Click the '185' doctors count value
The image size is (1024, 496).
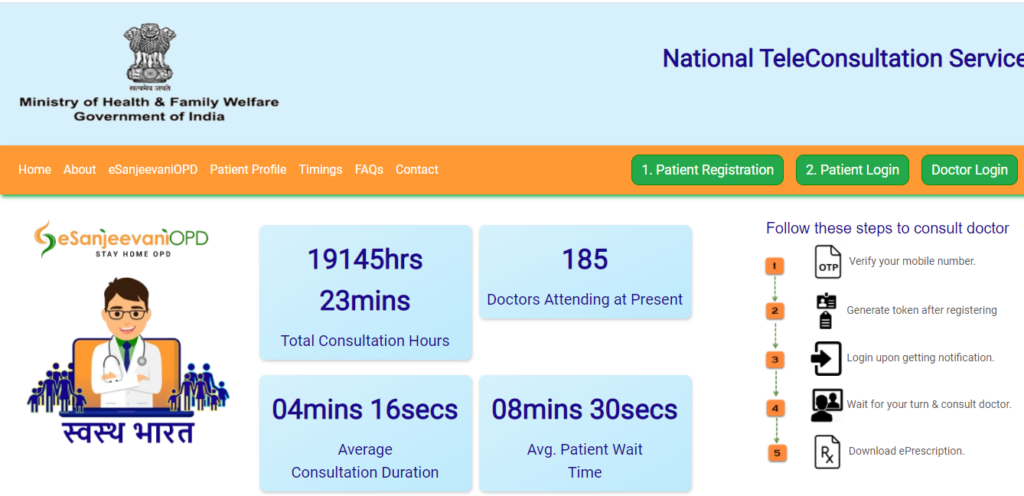click(x=585, y=260)
